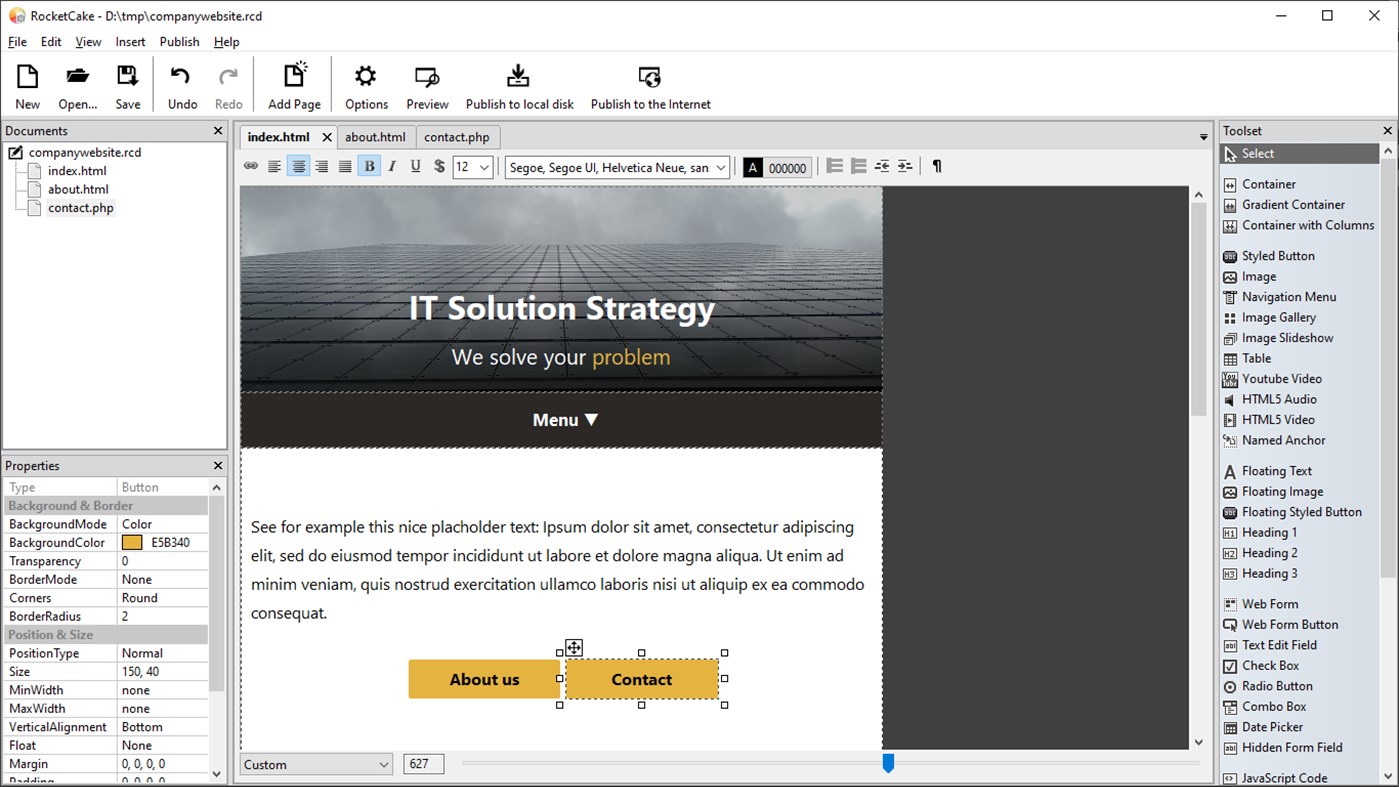Center align the text
This screenshot has width=1399, height=787.
298,167
